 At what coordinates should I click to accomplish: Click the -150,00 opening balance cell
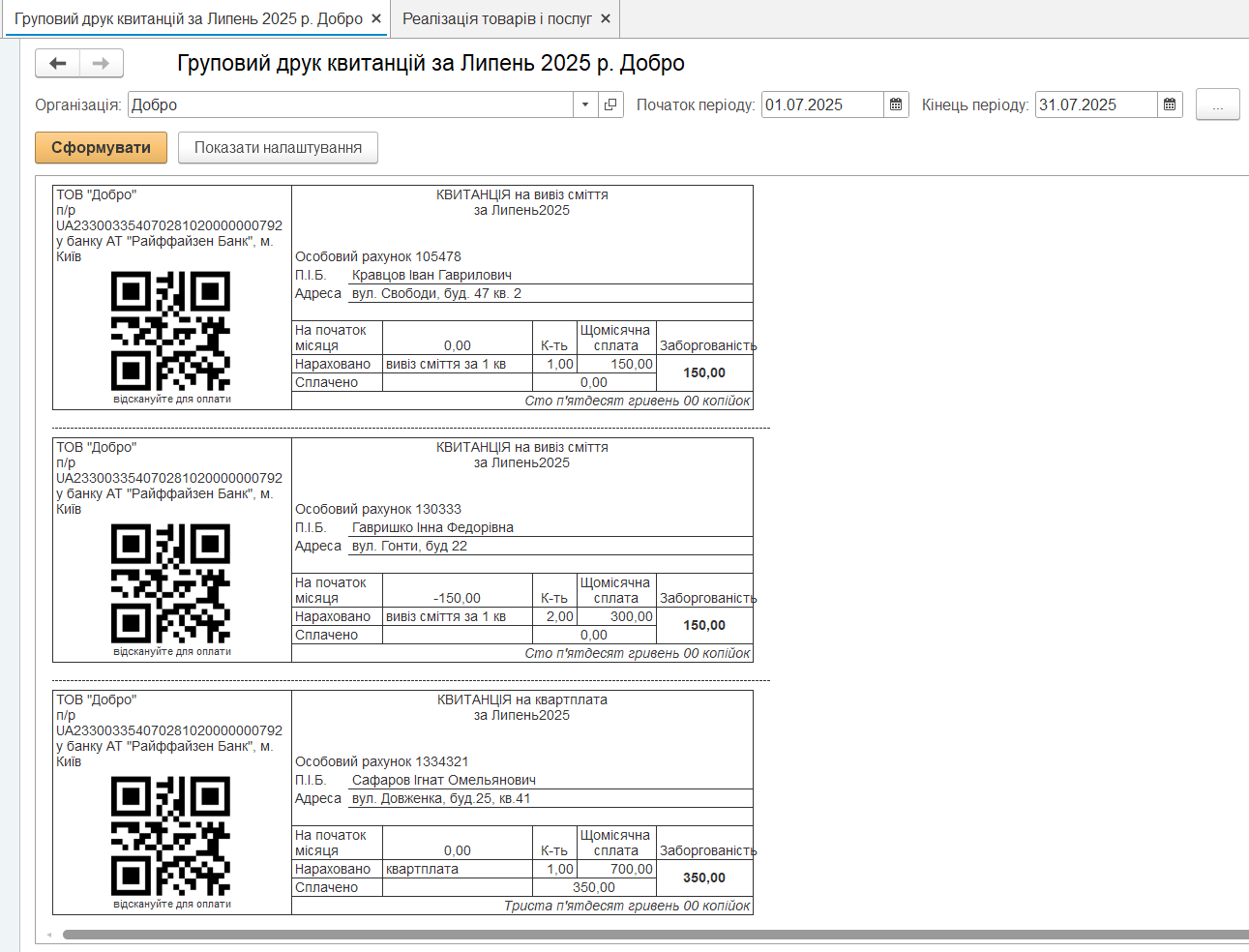click(458, 590)
